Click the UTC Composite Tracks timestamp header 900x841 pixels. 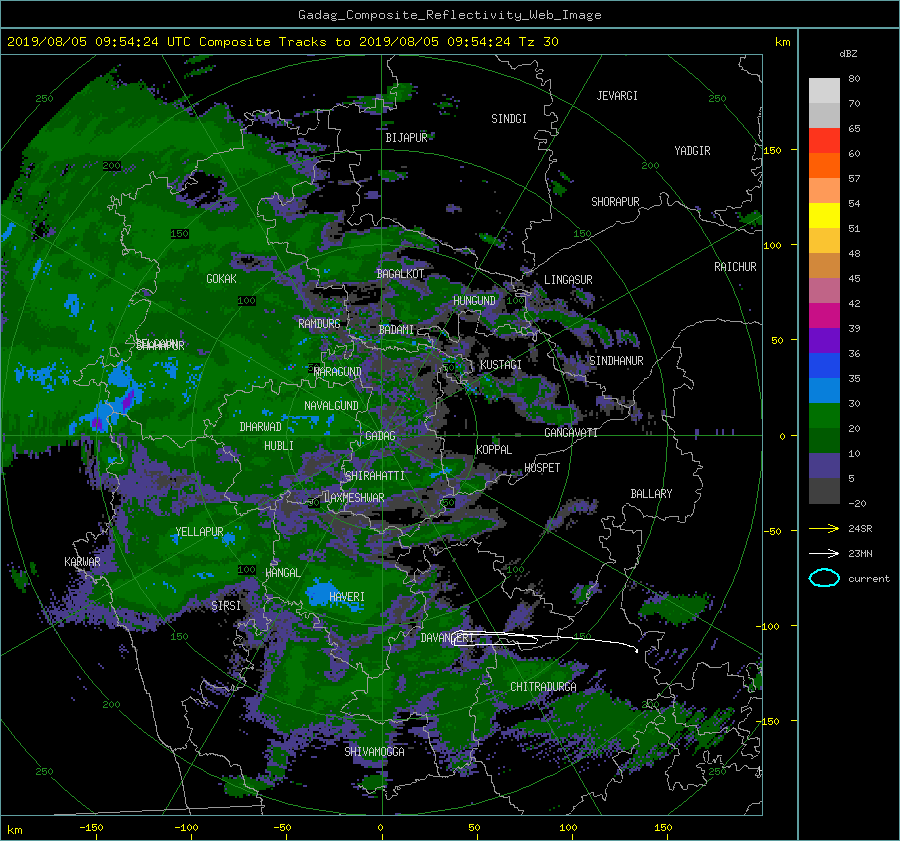point(283,42)
